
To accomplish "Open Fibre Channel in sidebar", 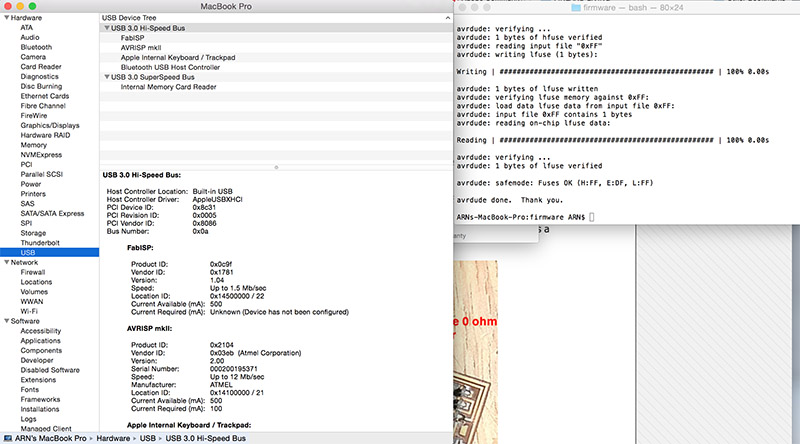I will tap(43, 106).
